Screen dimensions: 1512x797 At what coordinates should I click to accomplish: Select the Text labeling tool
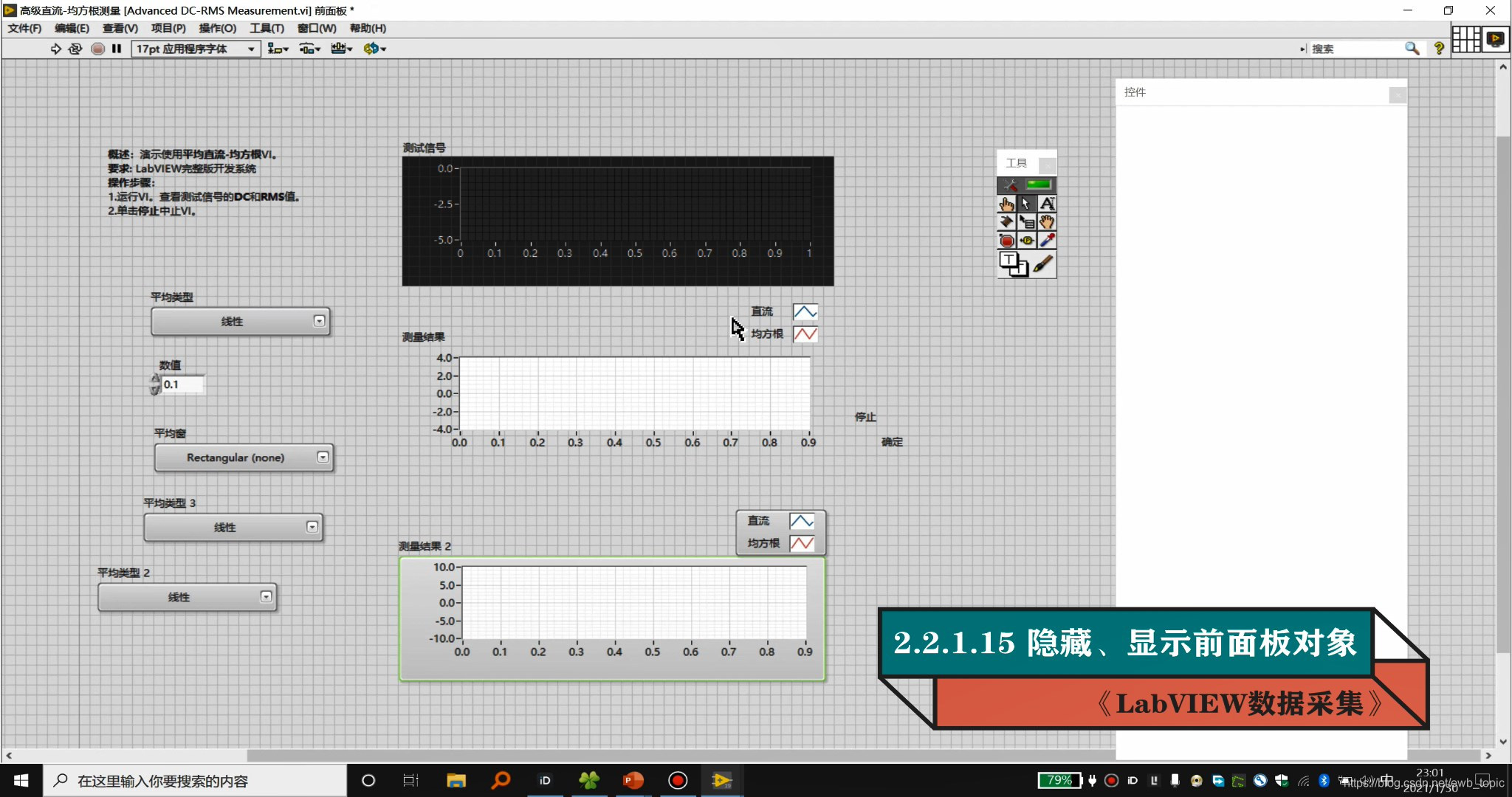tap(1047, 204)
